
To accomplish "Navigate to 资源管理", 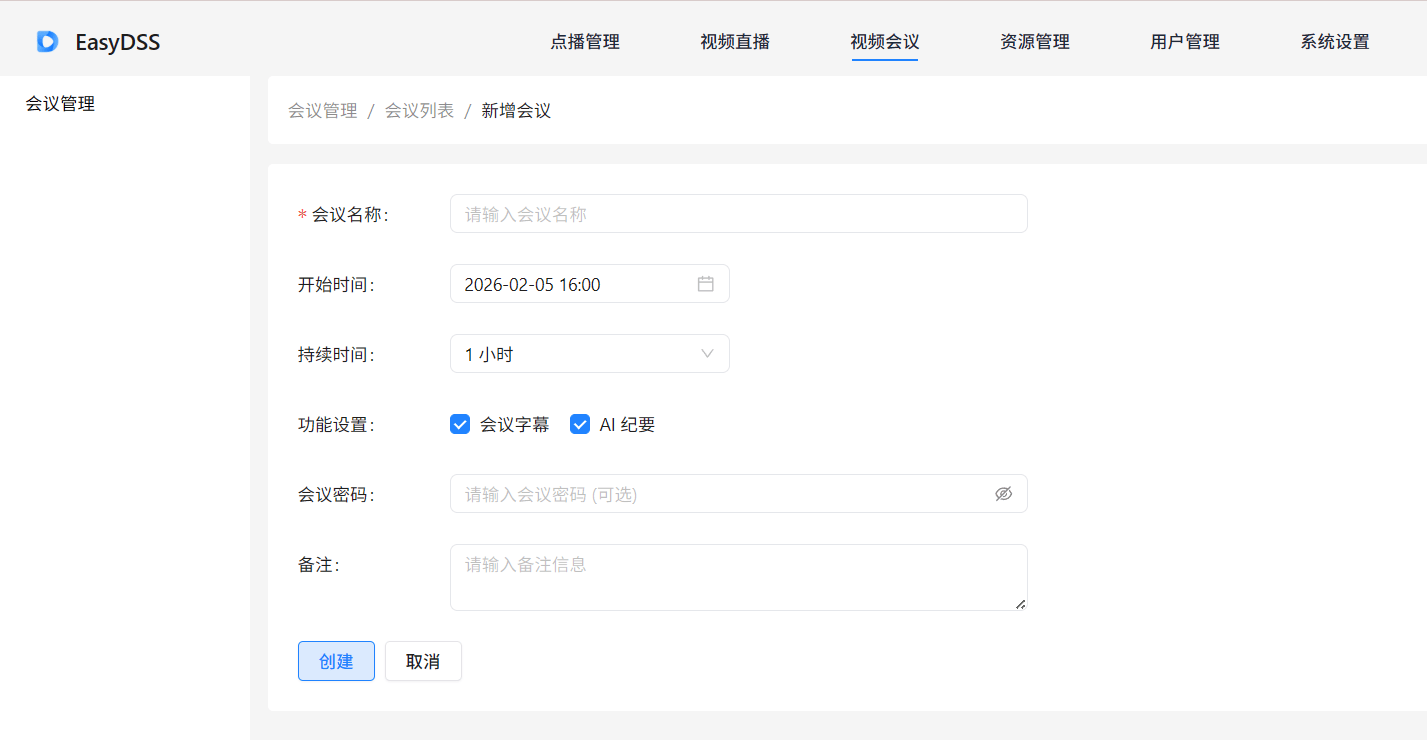I will (1034, 42).
